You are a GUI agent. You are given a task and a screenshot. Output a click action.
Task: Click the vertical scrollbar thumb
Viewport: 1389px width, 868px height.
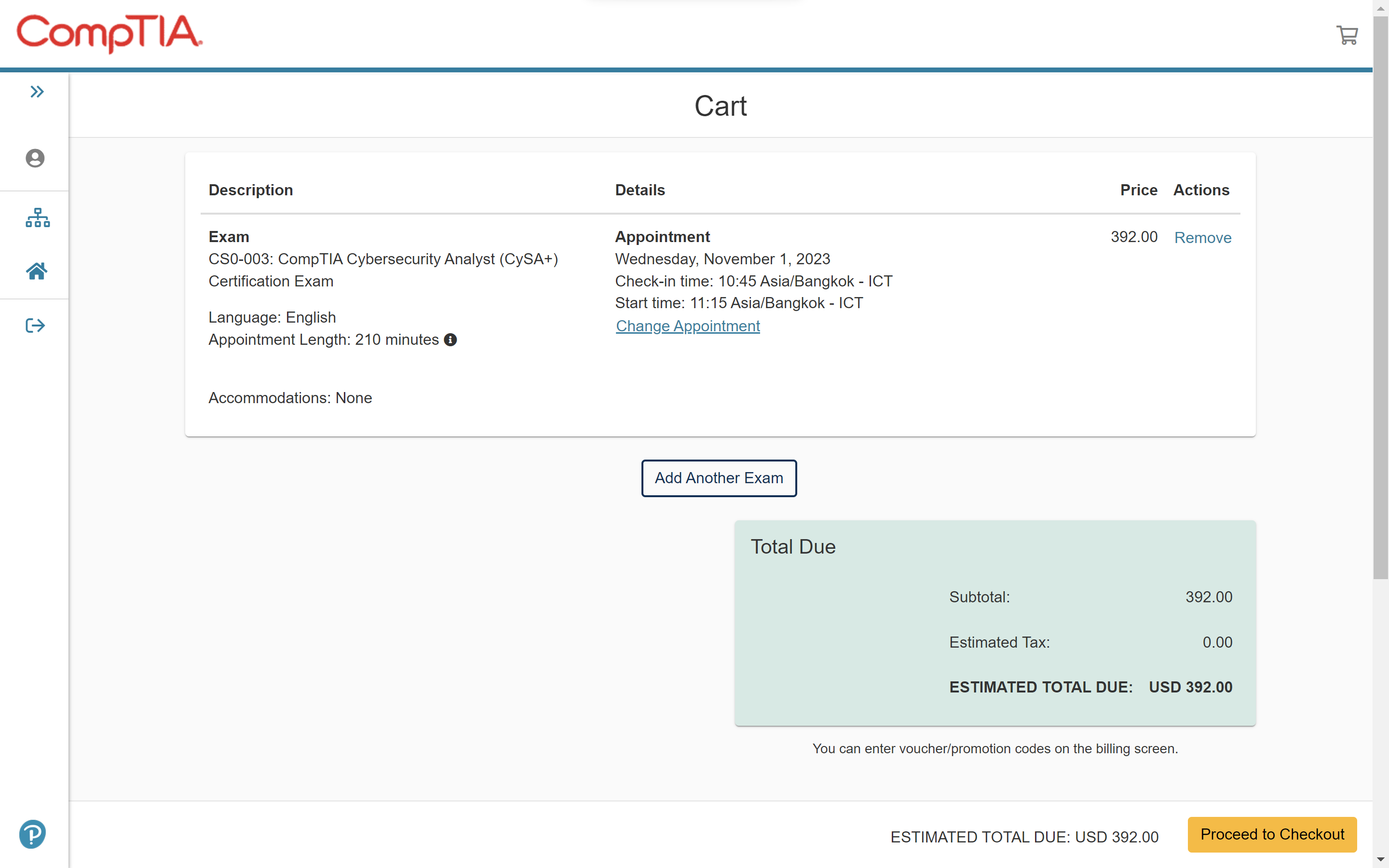[x=1380, y=298]
